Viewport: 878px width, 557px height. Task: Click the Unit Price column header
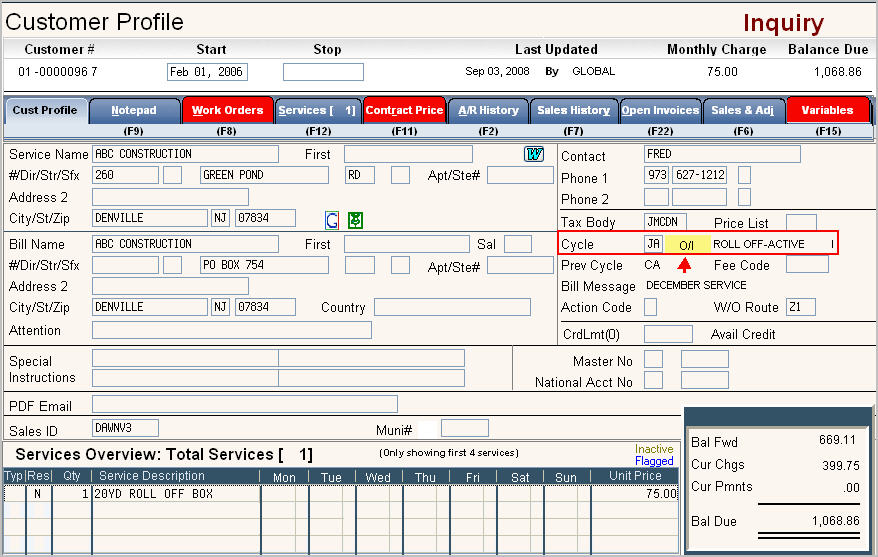coord(635,476)
